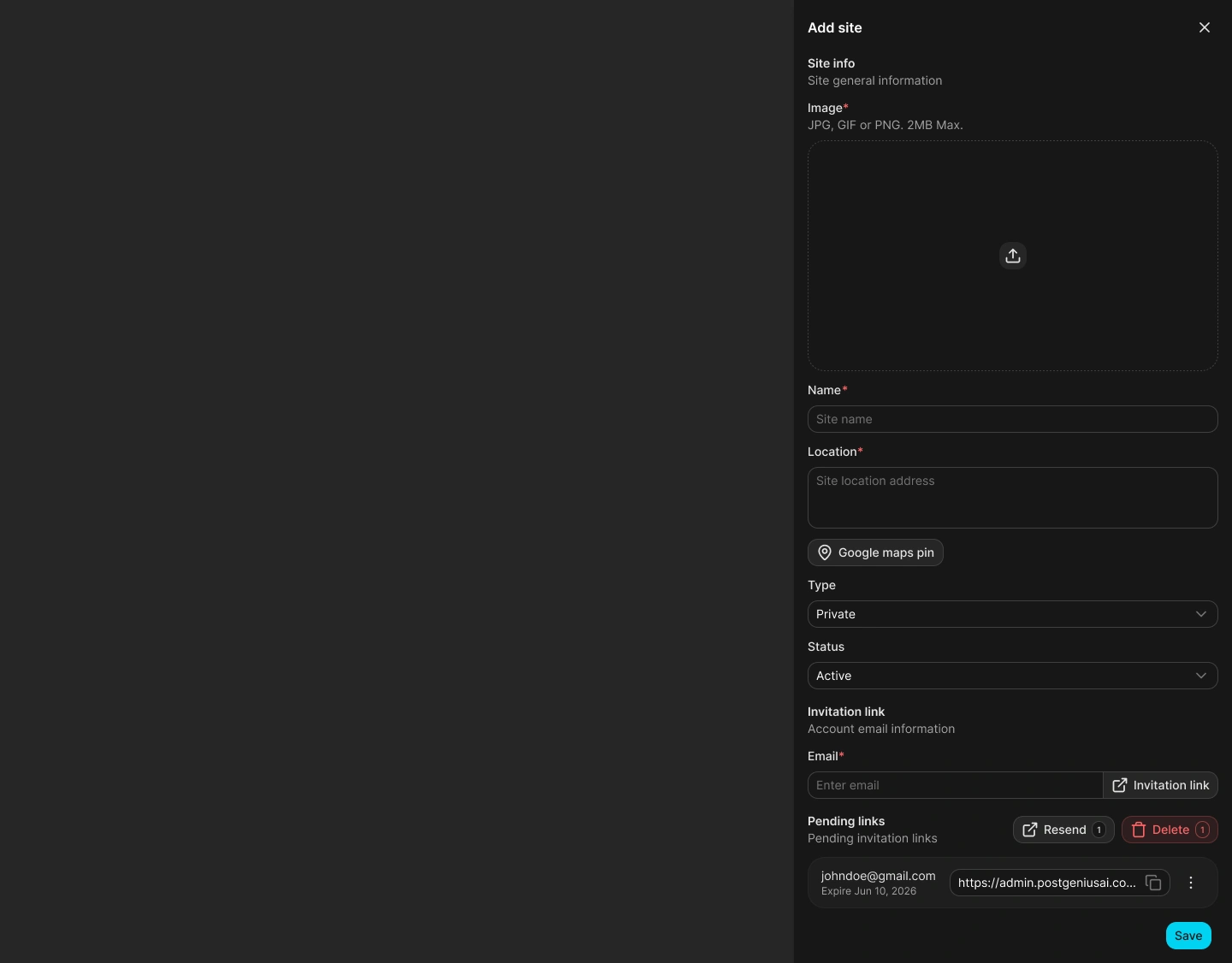Screen dimensions: 1232x963
Task: Delete pending invitation links
Action: (x=1170, y=830)
